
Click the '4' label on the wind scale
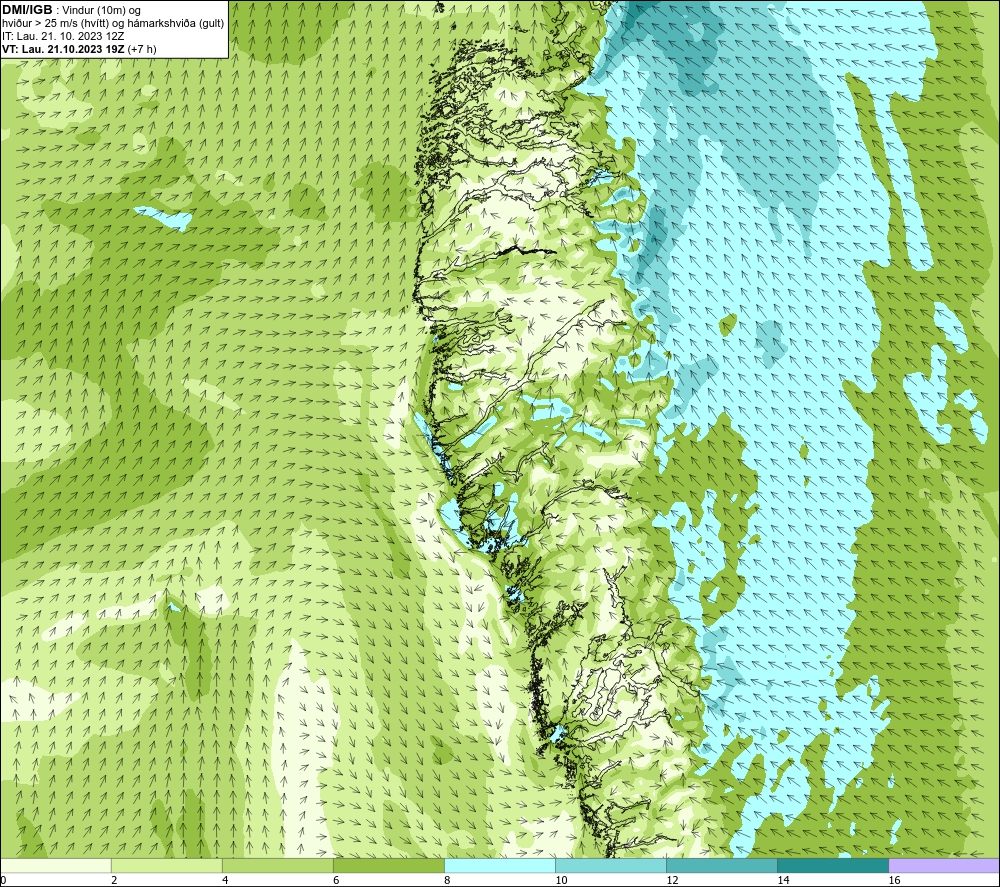(x=225, y=881)
